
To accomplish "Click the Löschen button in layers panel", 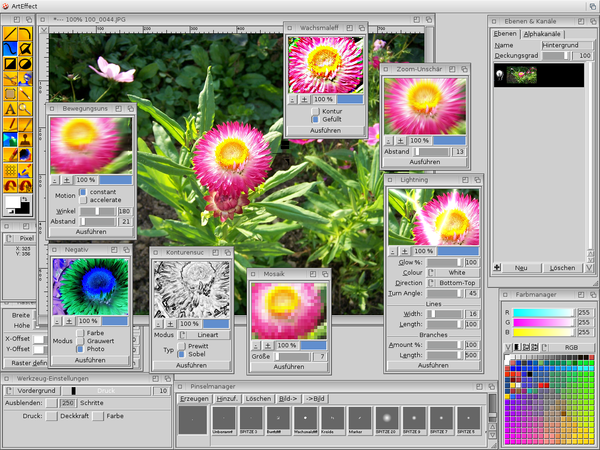I will tap(562, 268).
